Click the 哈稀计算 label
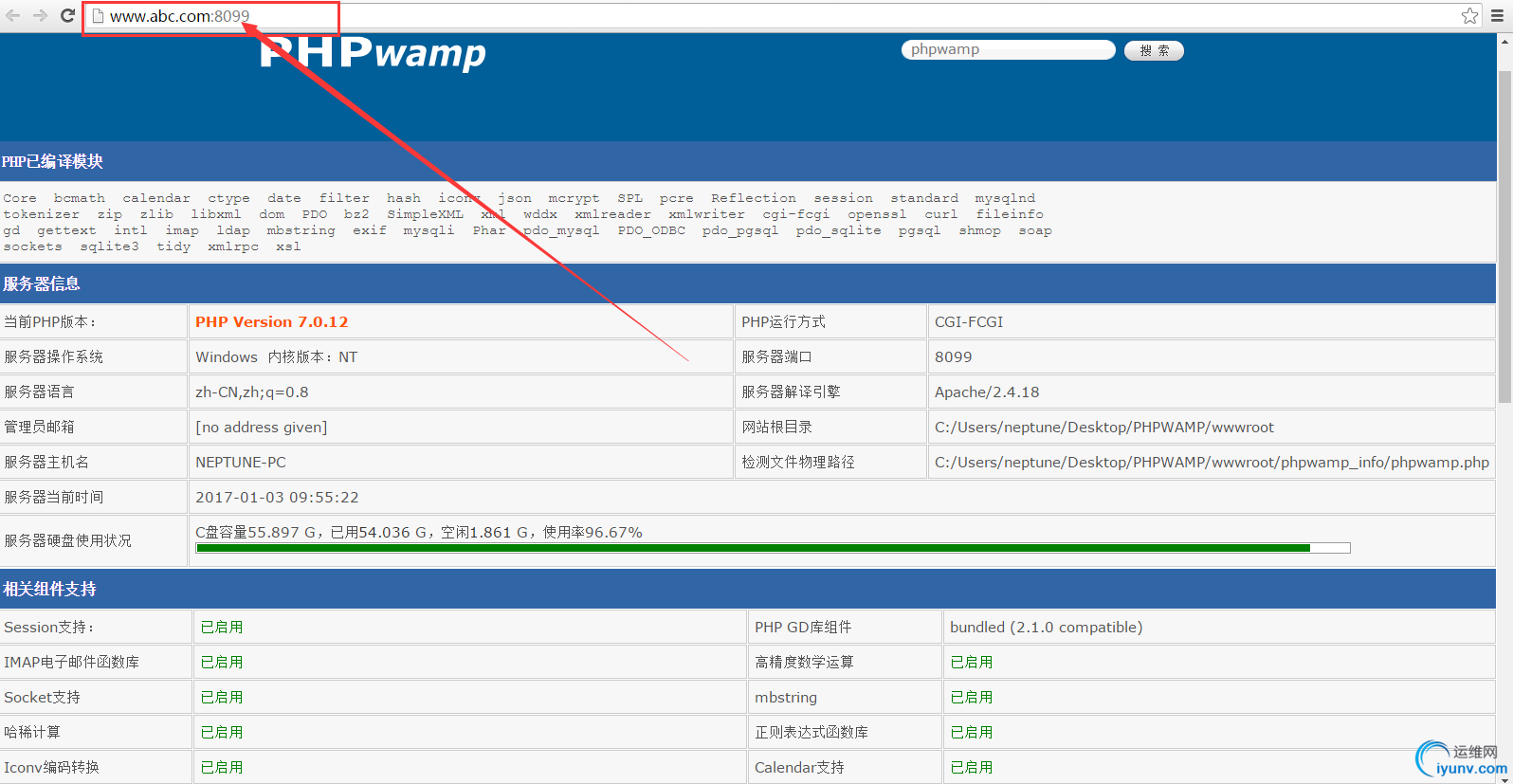Viewport: 1513px width, 784px height. (32, 732)
